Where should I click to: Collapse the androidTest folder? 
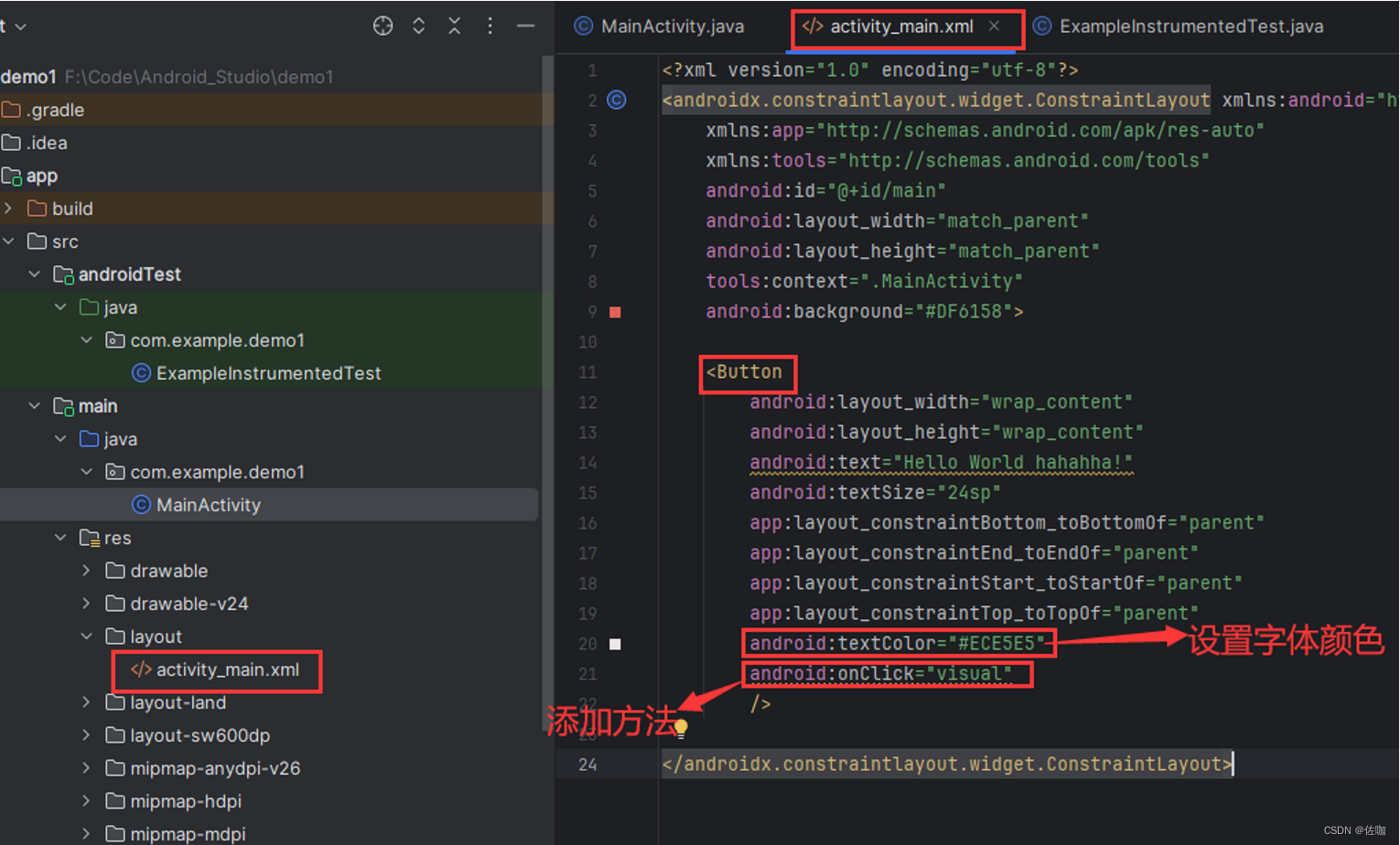tap(35, 274)
